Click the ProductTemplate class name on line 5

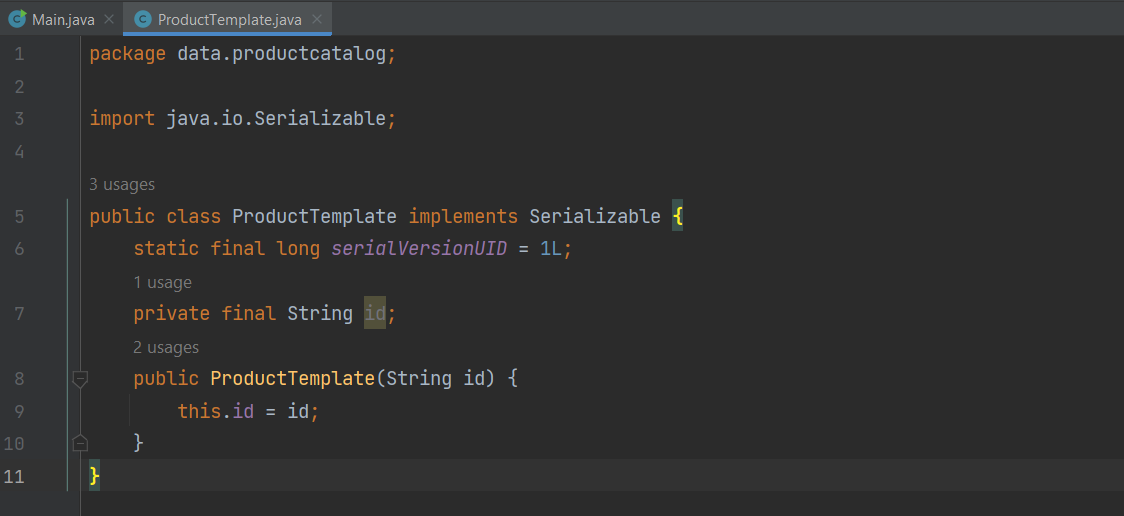[314, 217]
